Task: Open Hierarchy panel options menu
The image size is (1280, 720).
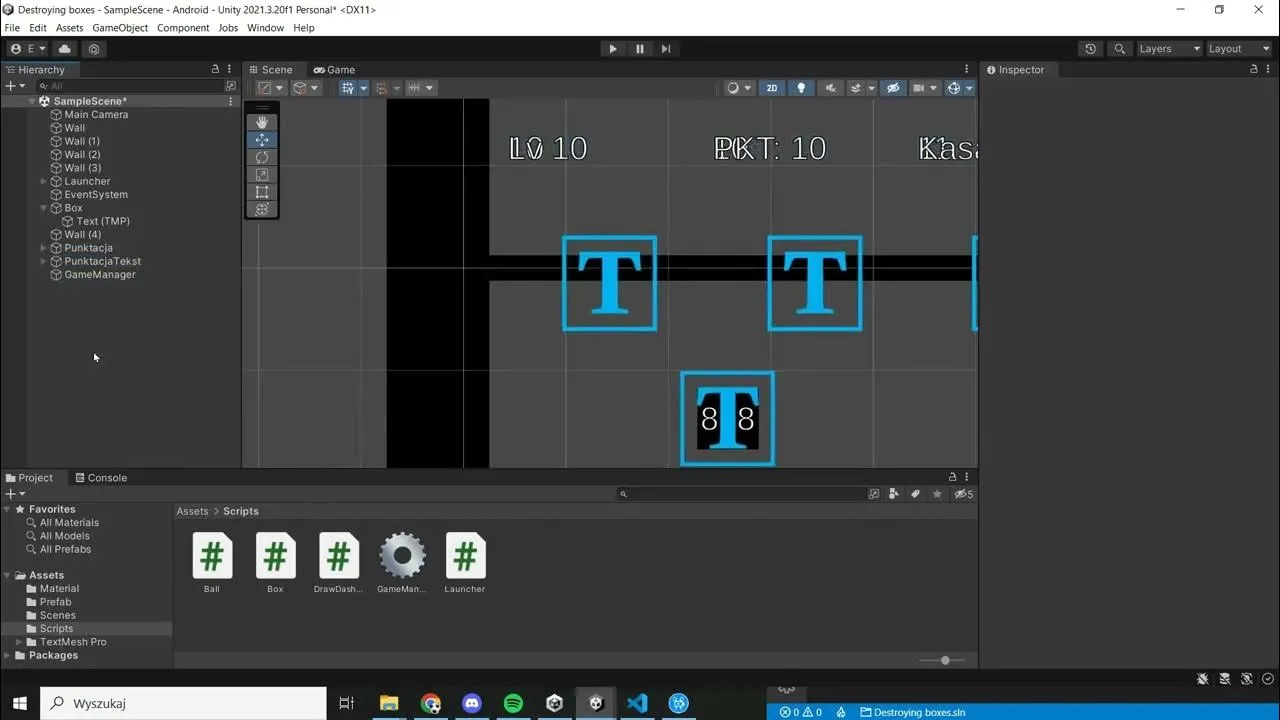Action: [x=230, y=69]
